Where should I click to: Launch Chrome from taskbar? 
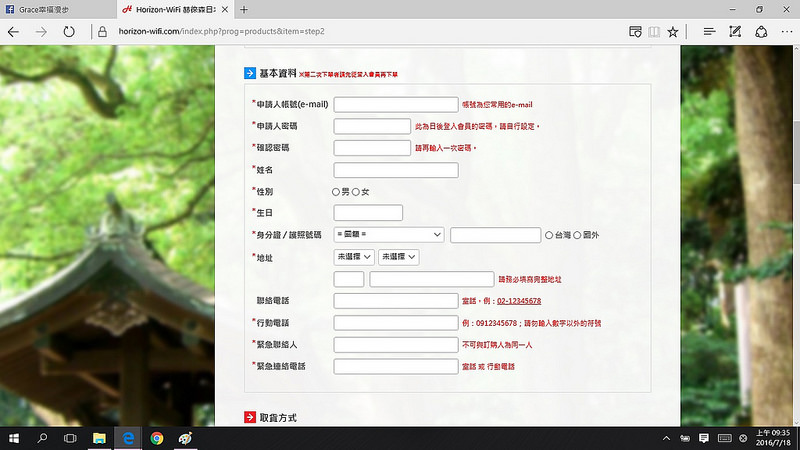(x=157, y=438)
